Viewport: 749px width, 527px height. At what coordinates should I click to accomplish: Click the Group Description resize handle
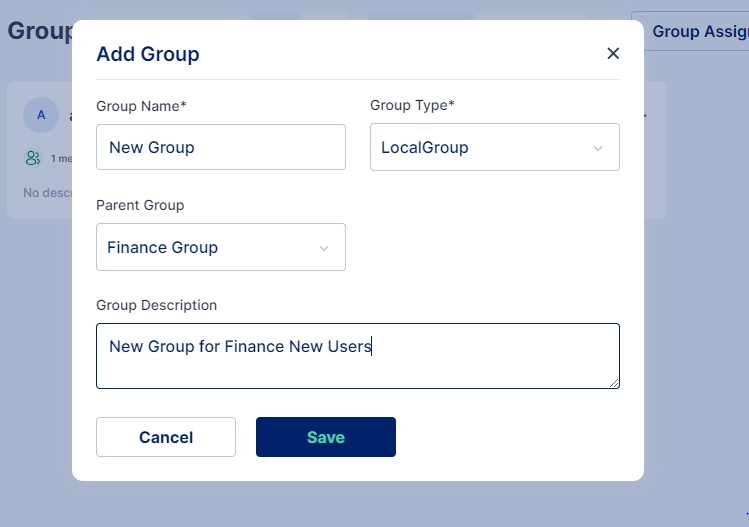pyautogui.click(x=614, y=382)
